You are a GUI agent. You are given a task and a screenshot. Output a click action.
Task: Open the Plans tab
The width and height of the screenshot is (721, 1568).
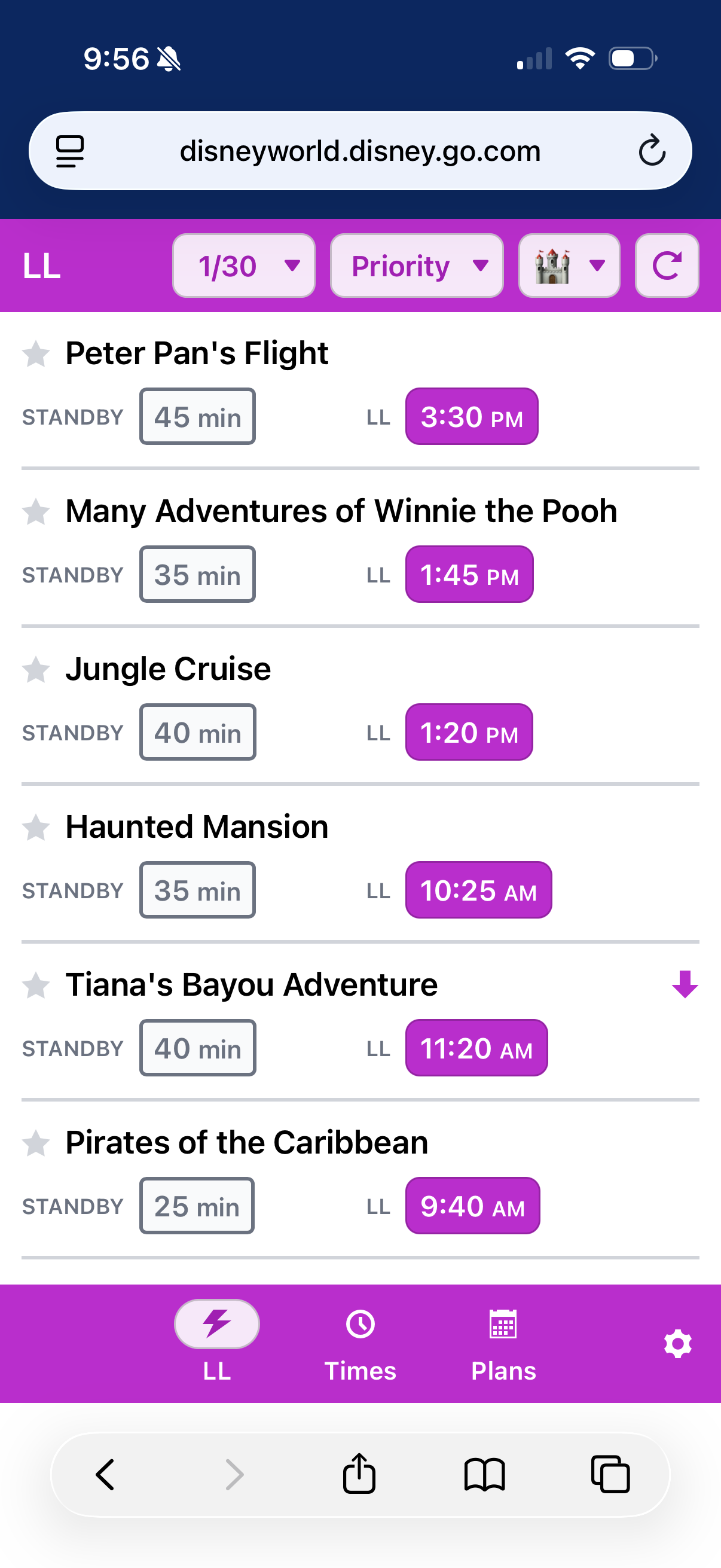pos(503,1343)
